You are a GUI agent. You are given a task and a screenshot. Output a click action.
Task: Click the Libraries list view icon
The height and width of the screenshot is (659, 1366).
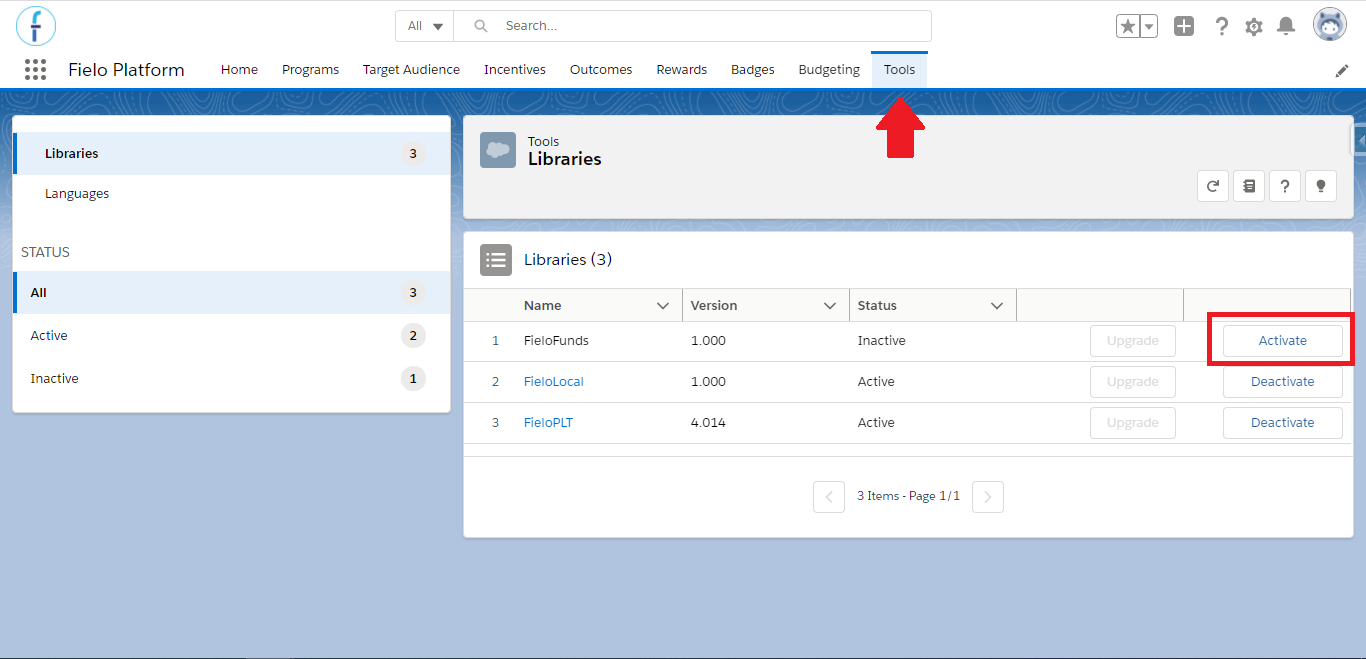[496, 260]
